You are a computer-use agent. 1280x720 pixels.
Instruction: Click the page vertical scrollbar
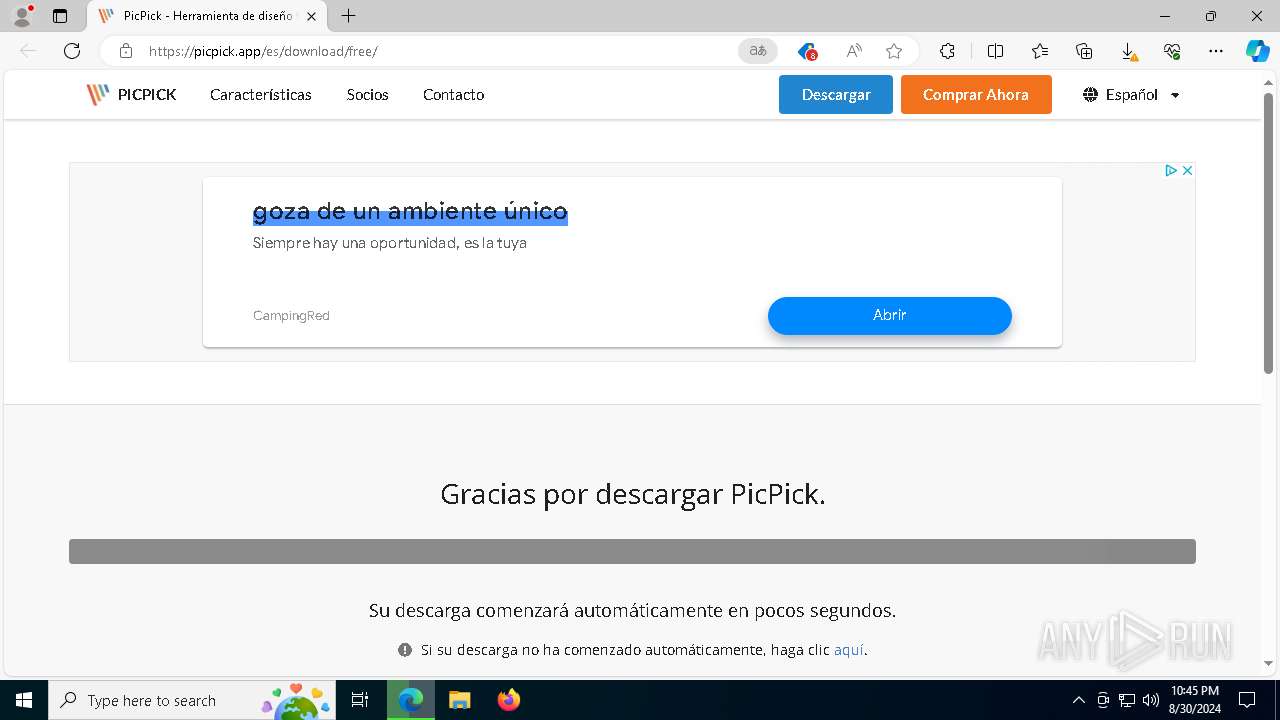pyautogui.click(x=1268, y=235)
